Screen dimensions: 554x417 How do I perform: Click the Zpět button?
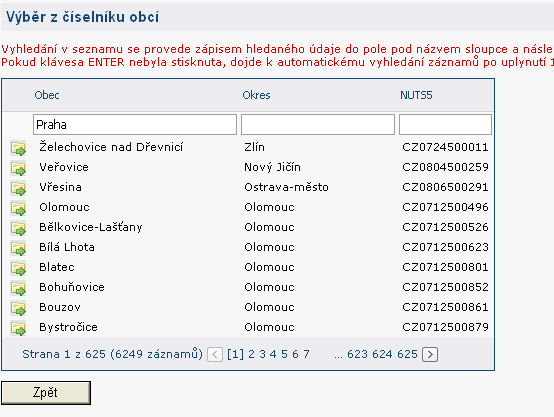pos(46,393)
